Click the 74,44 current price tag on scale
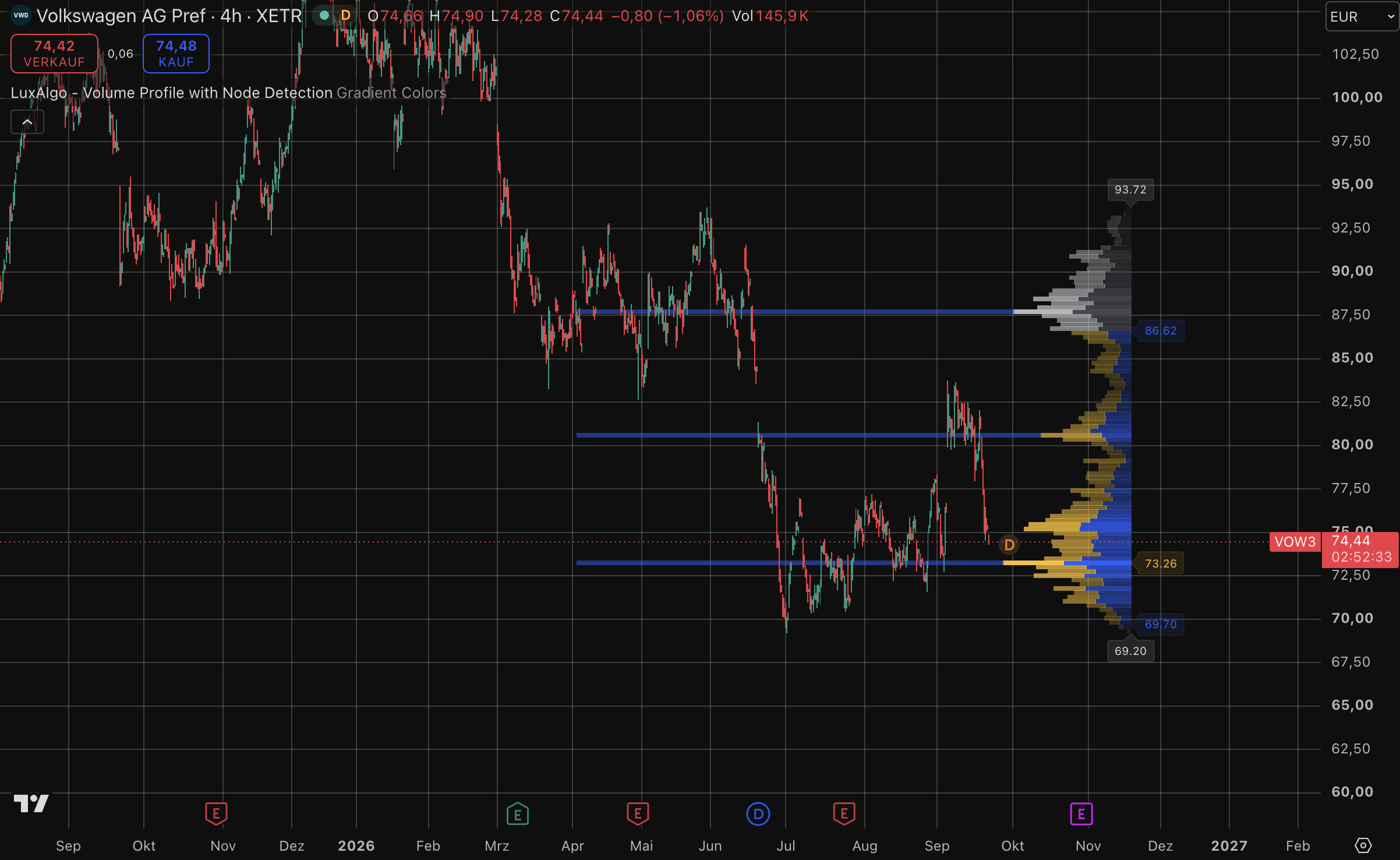1400x860 pixels. coord(1360,549)
